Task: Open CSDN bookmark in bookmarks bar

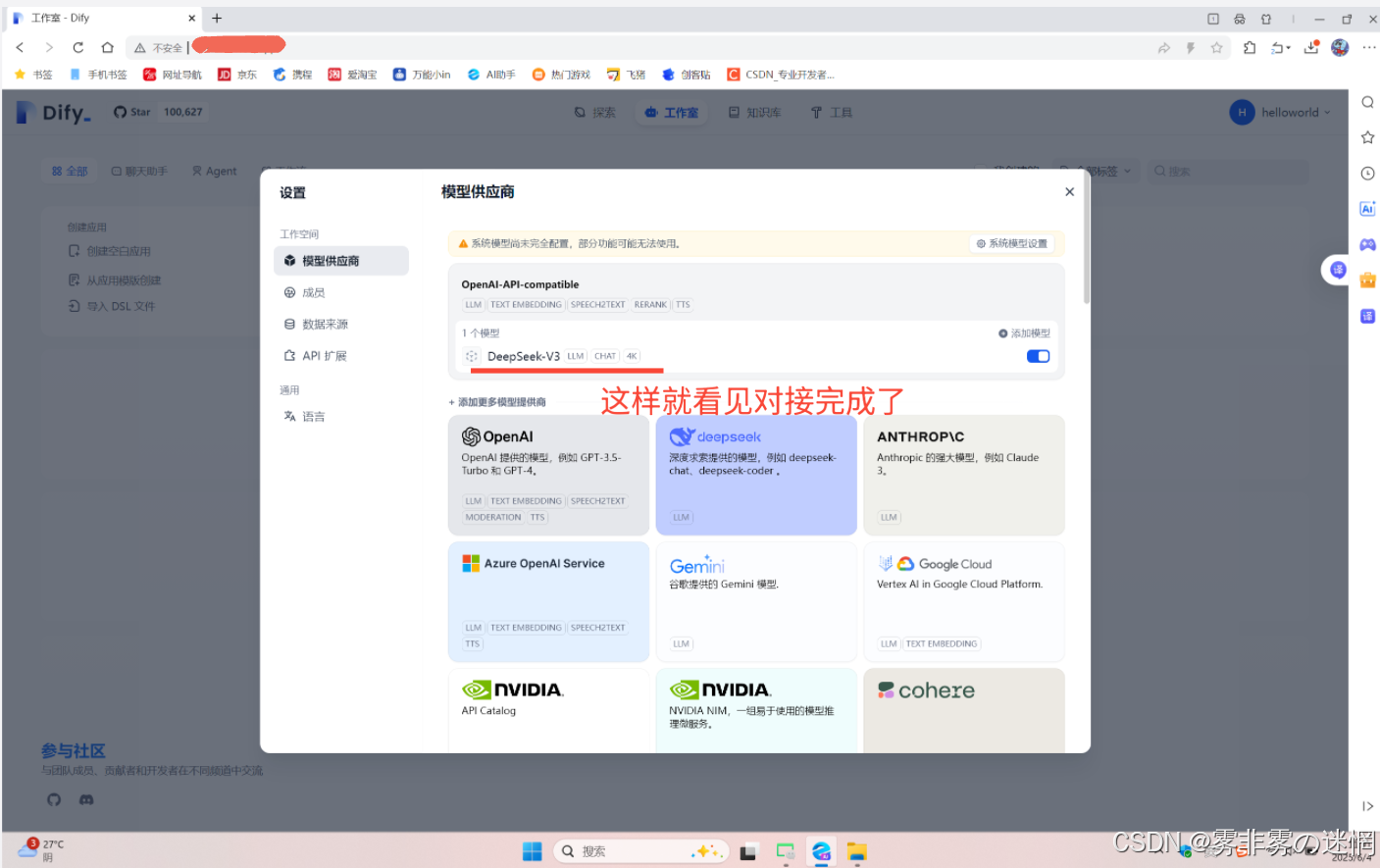Action: point(781,75)
